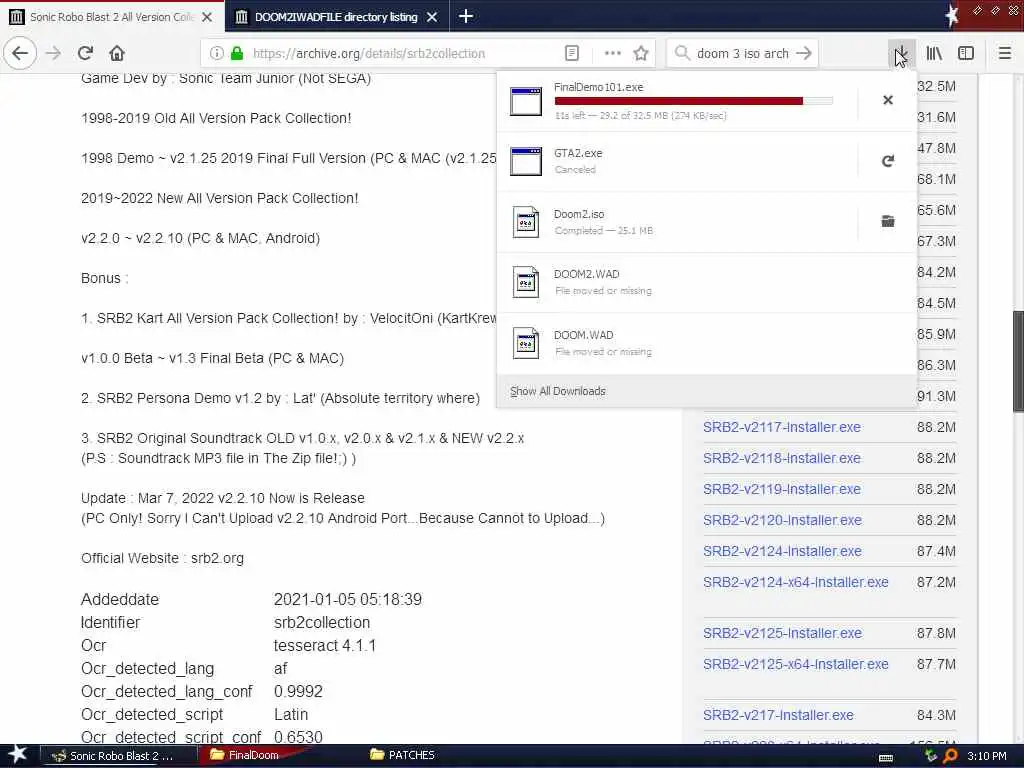Switch to Sonic Robo Blast 2 tab

(x=111, y=16)
